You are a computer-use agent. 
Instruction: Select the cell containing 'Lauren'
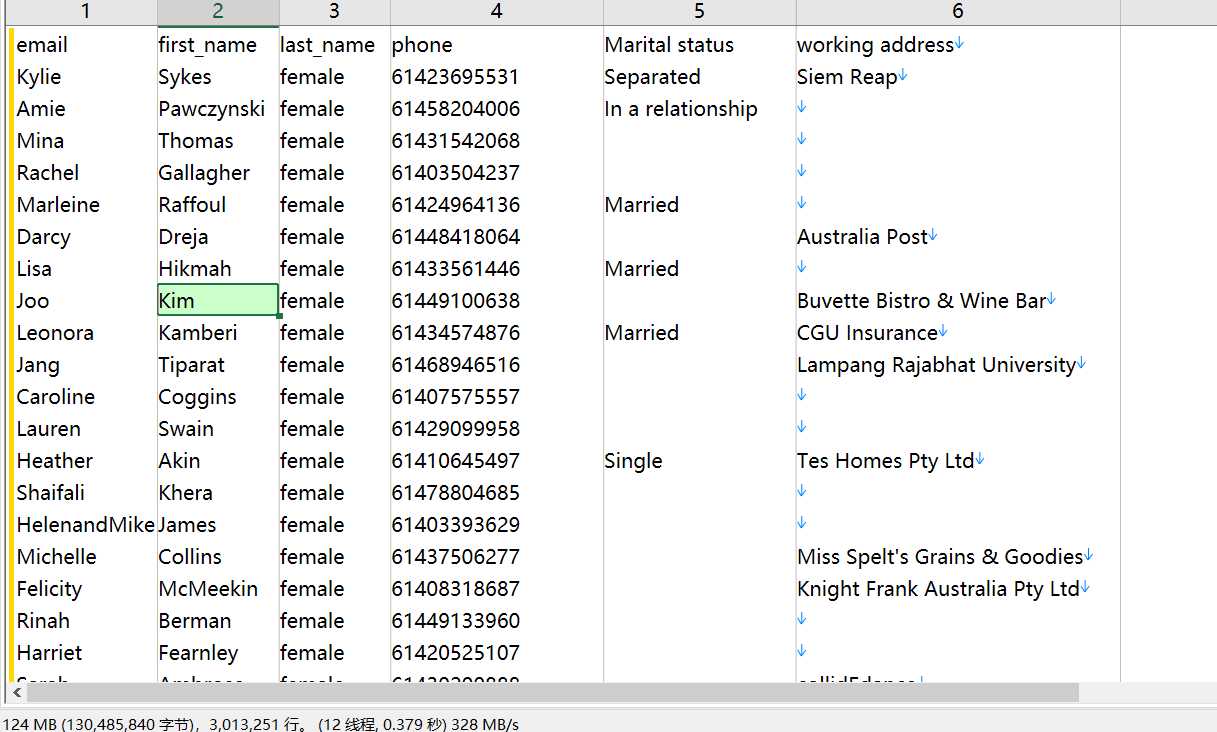point(85,429)
